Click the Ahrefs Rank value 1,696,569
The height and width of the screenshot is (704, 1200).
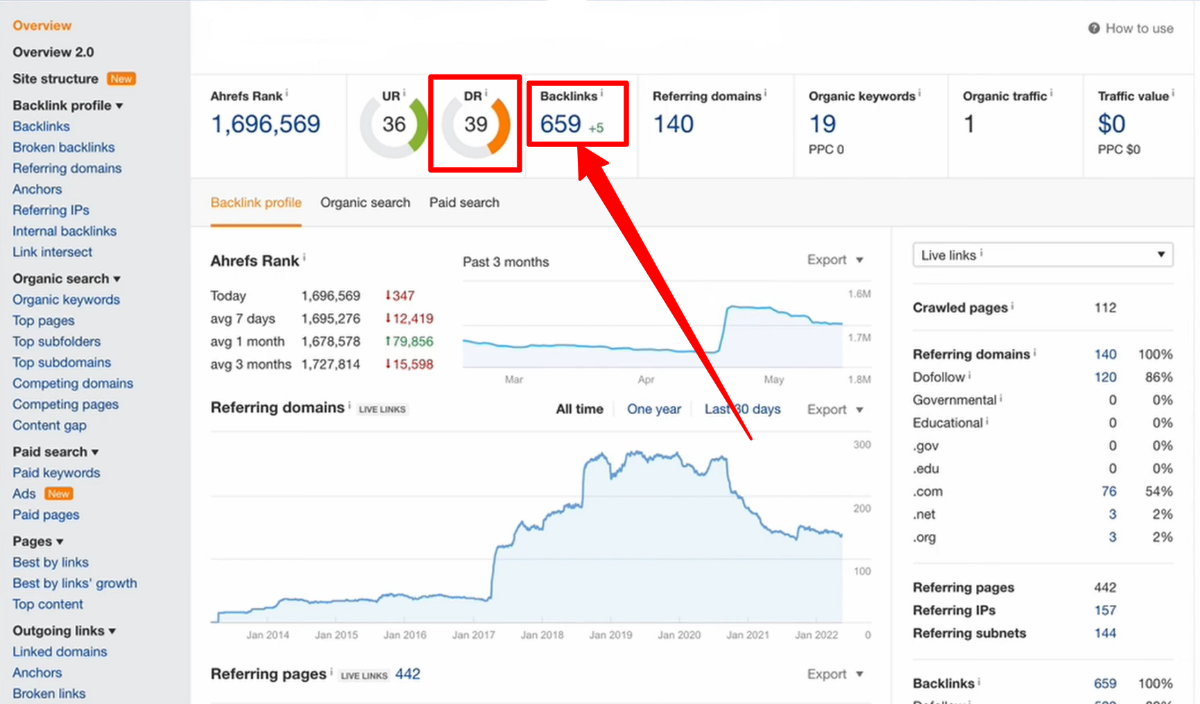coord(265,125)
